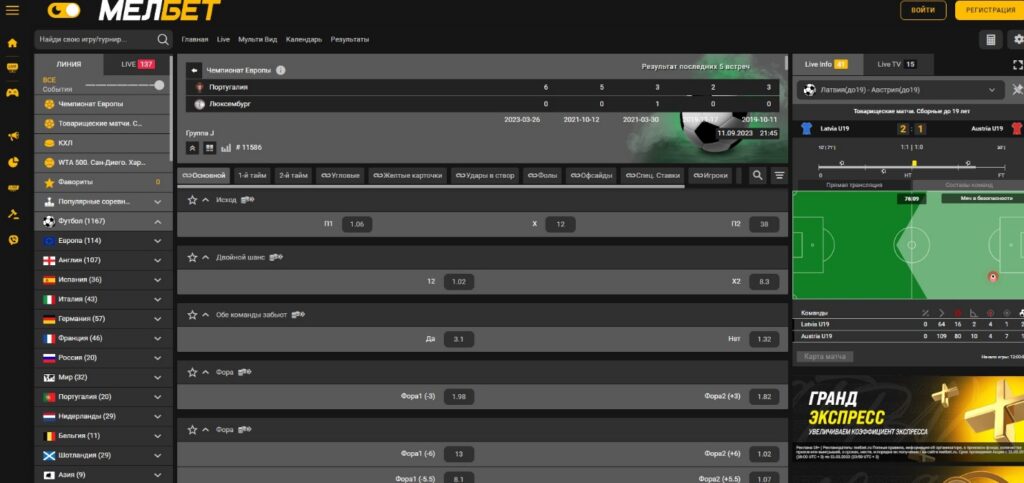
Task: Open the gavel sidebar icon
Action: click(12, 213)
